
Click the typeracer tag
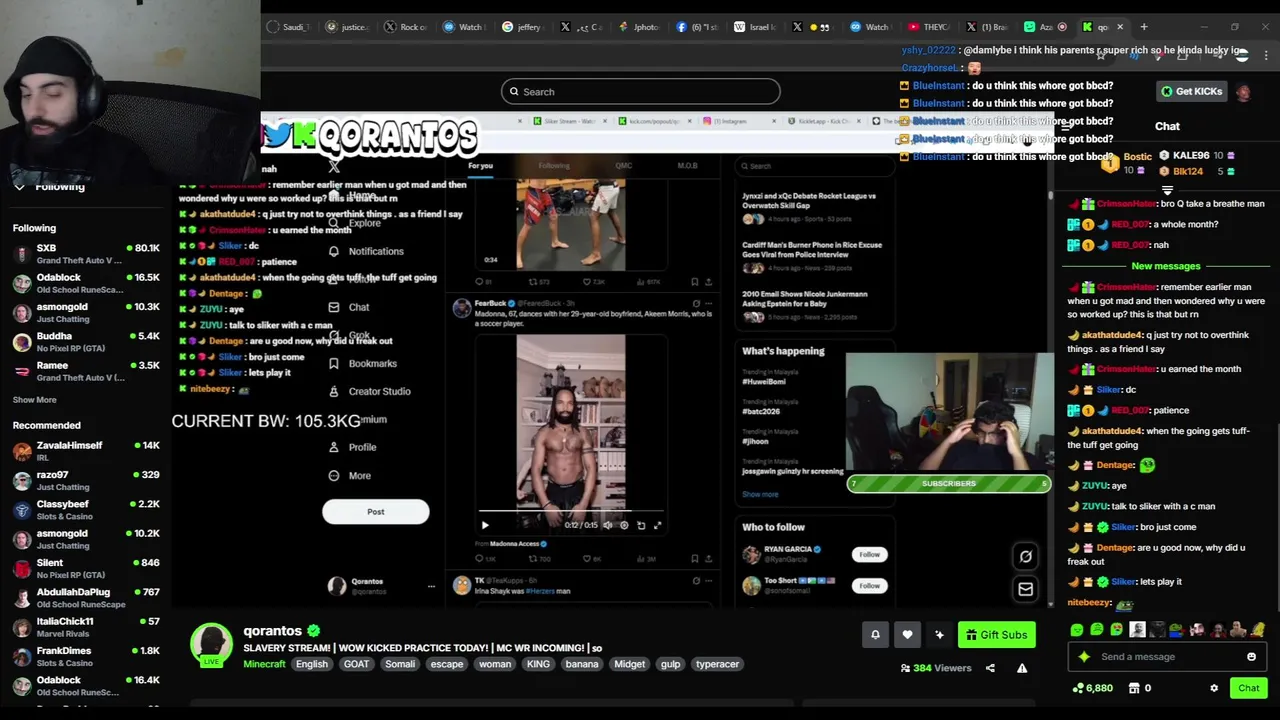pos(717,664)
